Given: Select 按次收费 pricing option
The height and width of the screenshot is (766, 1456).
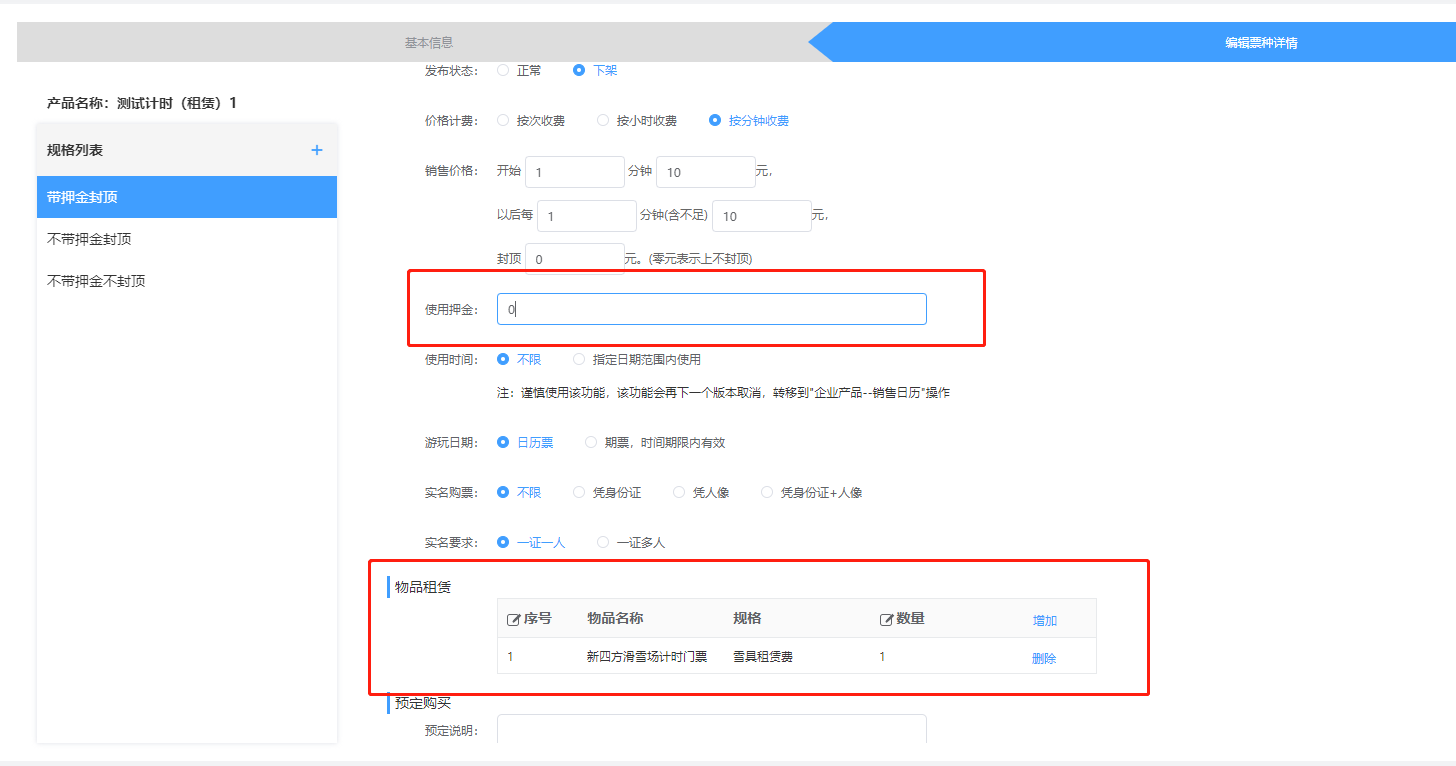Looking at the screenshot, I should tap(503, 121).
